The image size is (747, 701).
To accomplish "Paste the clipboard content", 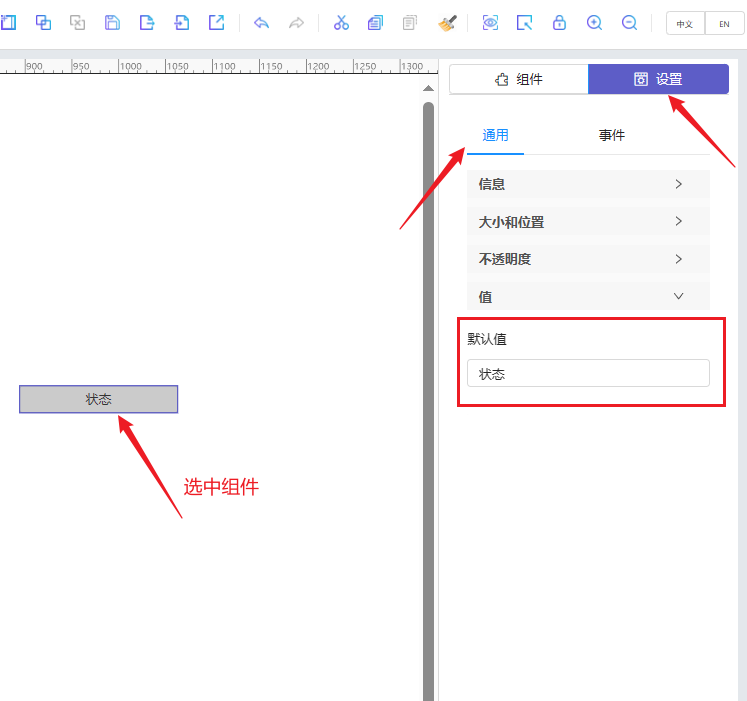I will point(410,22).
